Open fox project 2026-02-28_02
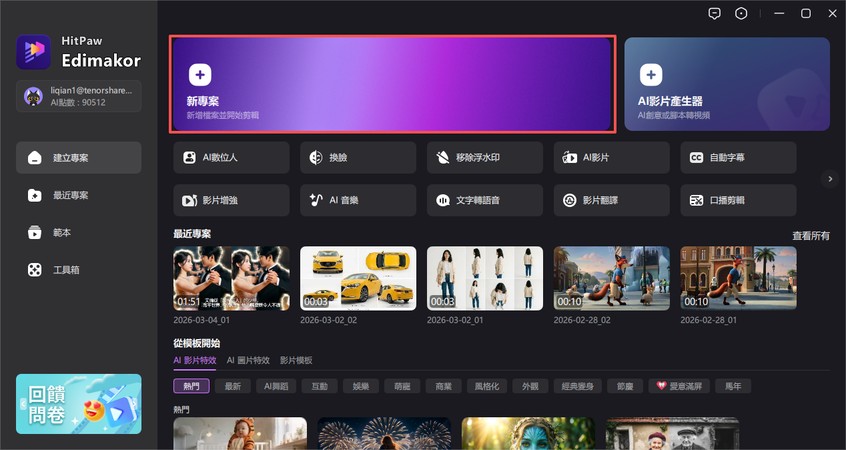The image size is (846, 450). click(x=612, y=278)
